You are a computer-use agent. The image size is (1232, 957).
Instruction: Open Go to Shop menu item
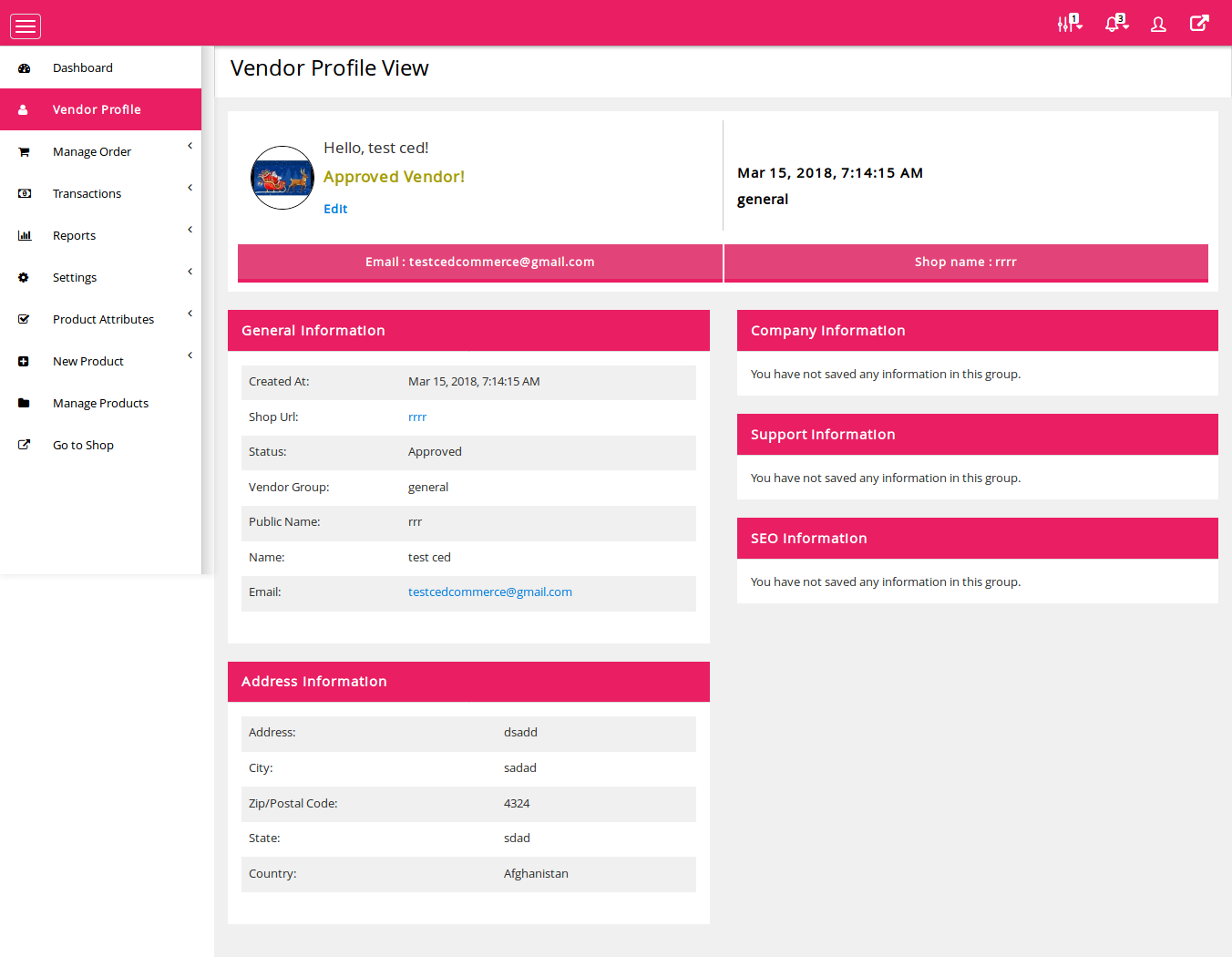pos(83,446)
